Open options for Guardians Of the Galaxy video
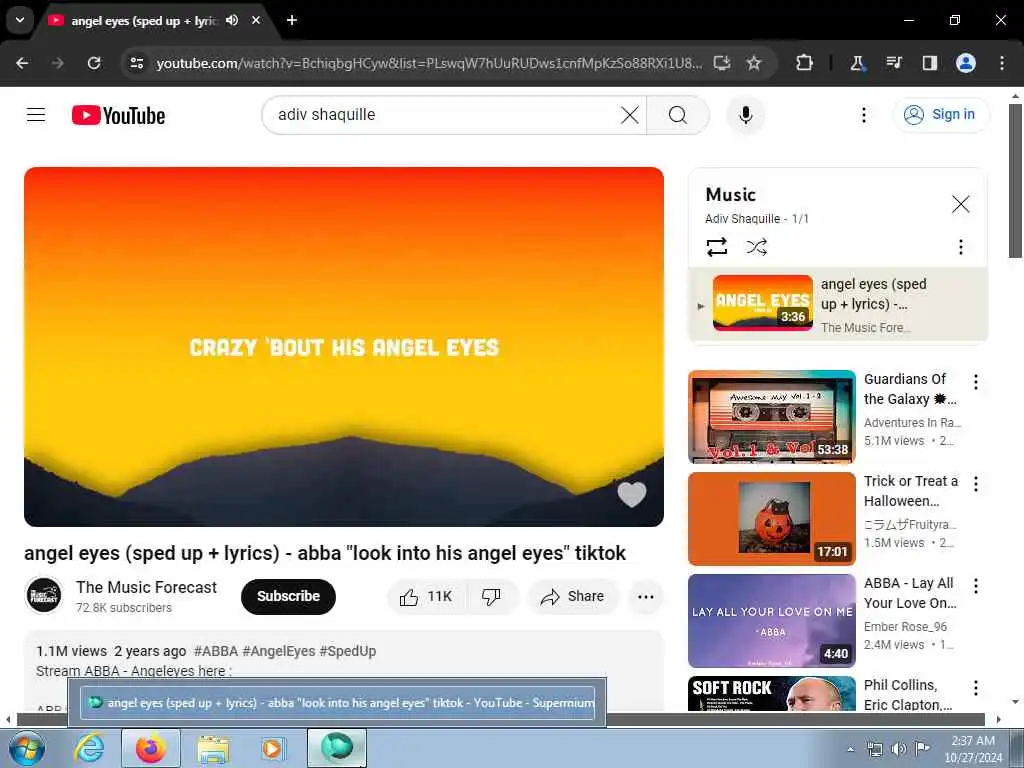The height and width of the screenshot is (768, 1024). click(976, 382)
